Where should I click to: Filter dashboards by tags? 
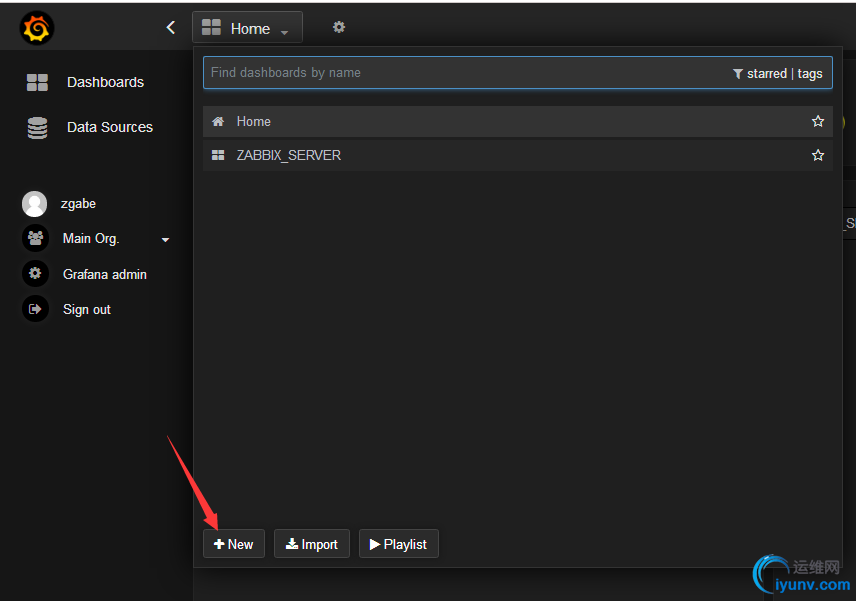coord(810,74)
